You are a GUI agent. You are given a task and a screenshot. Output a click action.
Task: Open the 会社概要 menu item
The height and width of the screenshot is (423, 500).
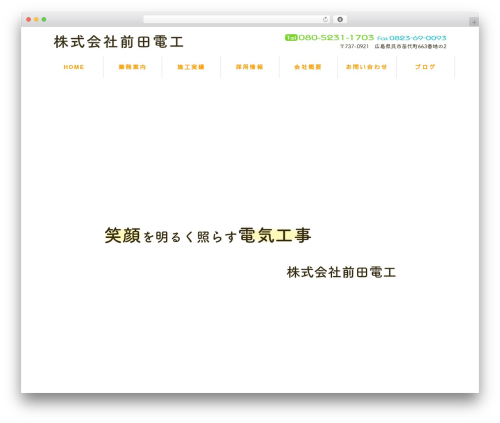click(308, 67)
